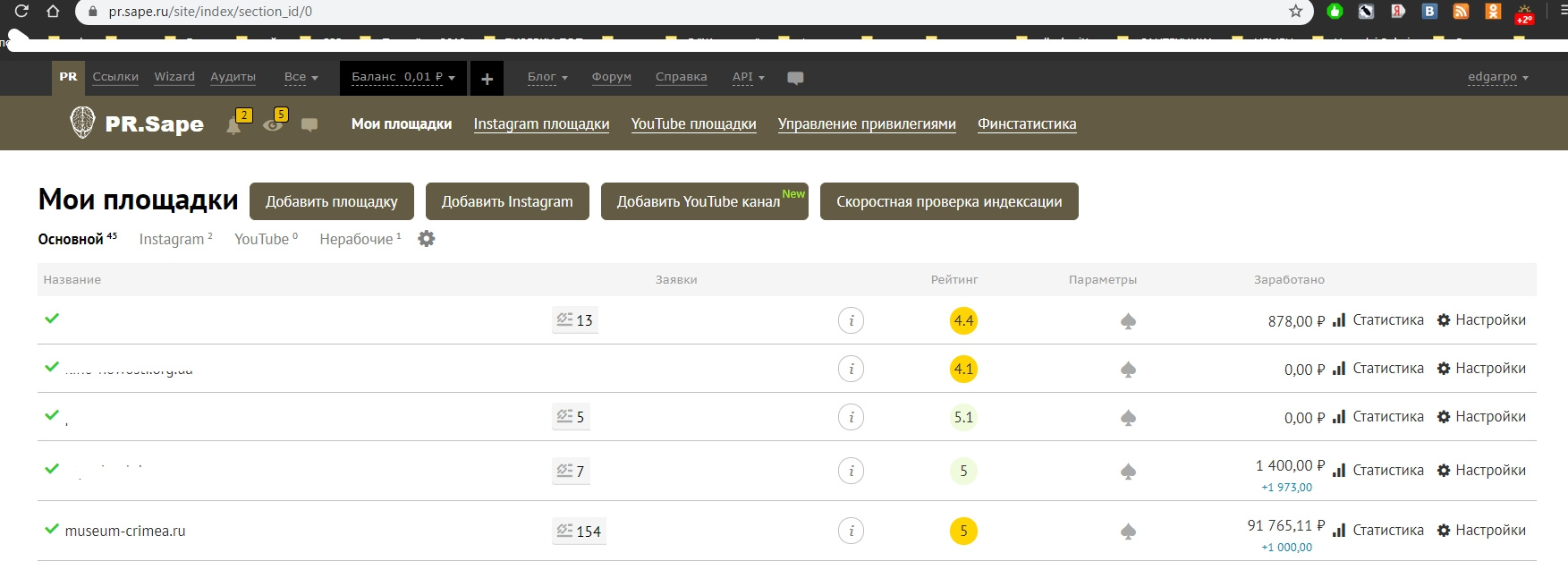Open the VK extension icon
This screenshot has height=570, width=1568.
point(1429,12)
